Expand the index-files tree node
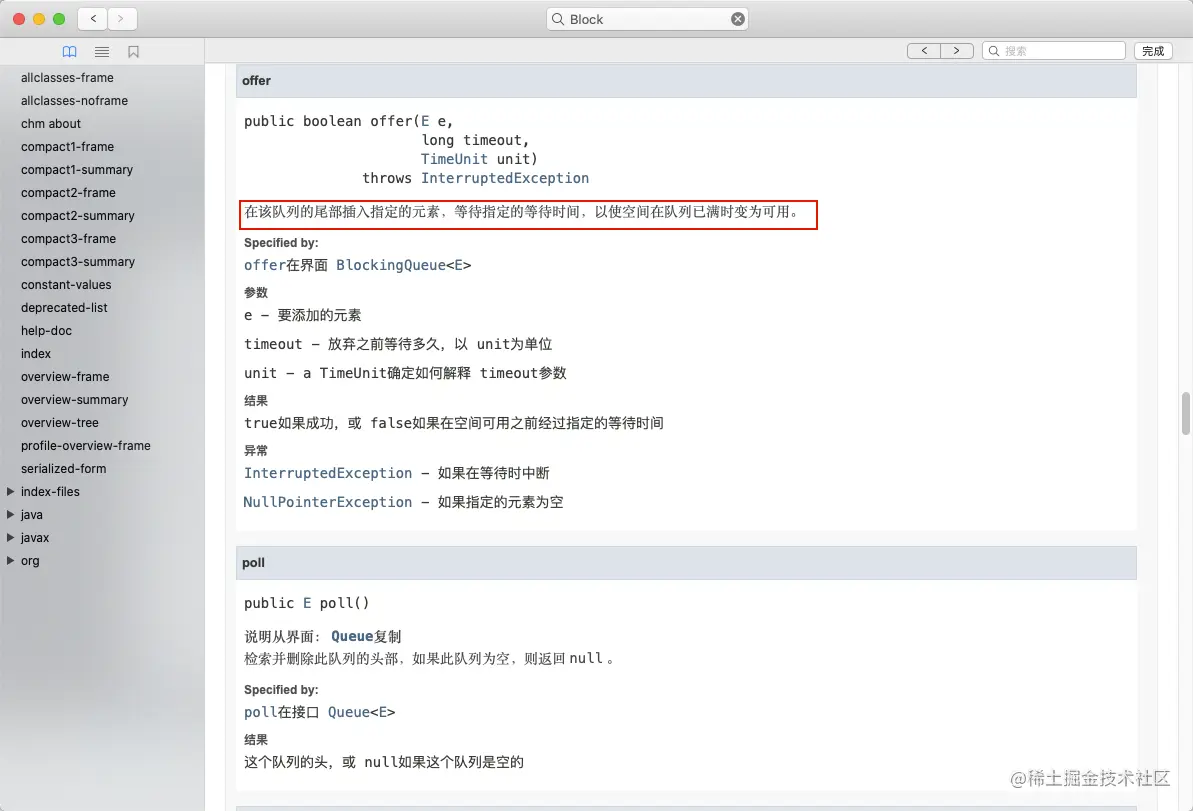This screenshot has height=811, width=1193. (x=11, y=491)
